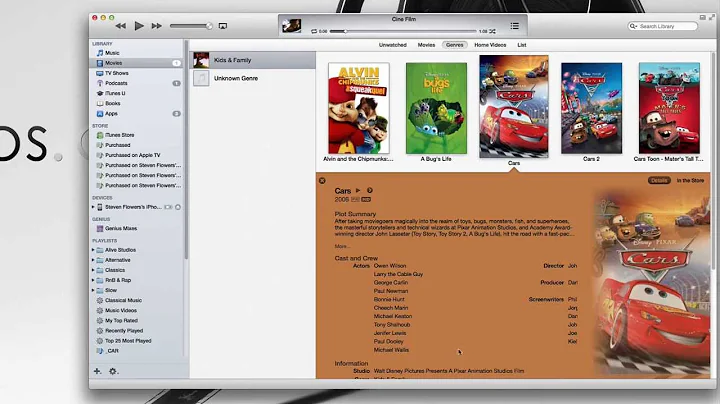The width and height of the screenshot is (720, 404).
Task: Toggle shuffle icon in the player
Action: 492,31
